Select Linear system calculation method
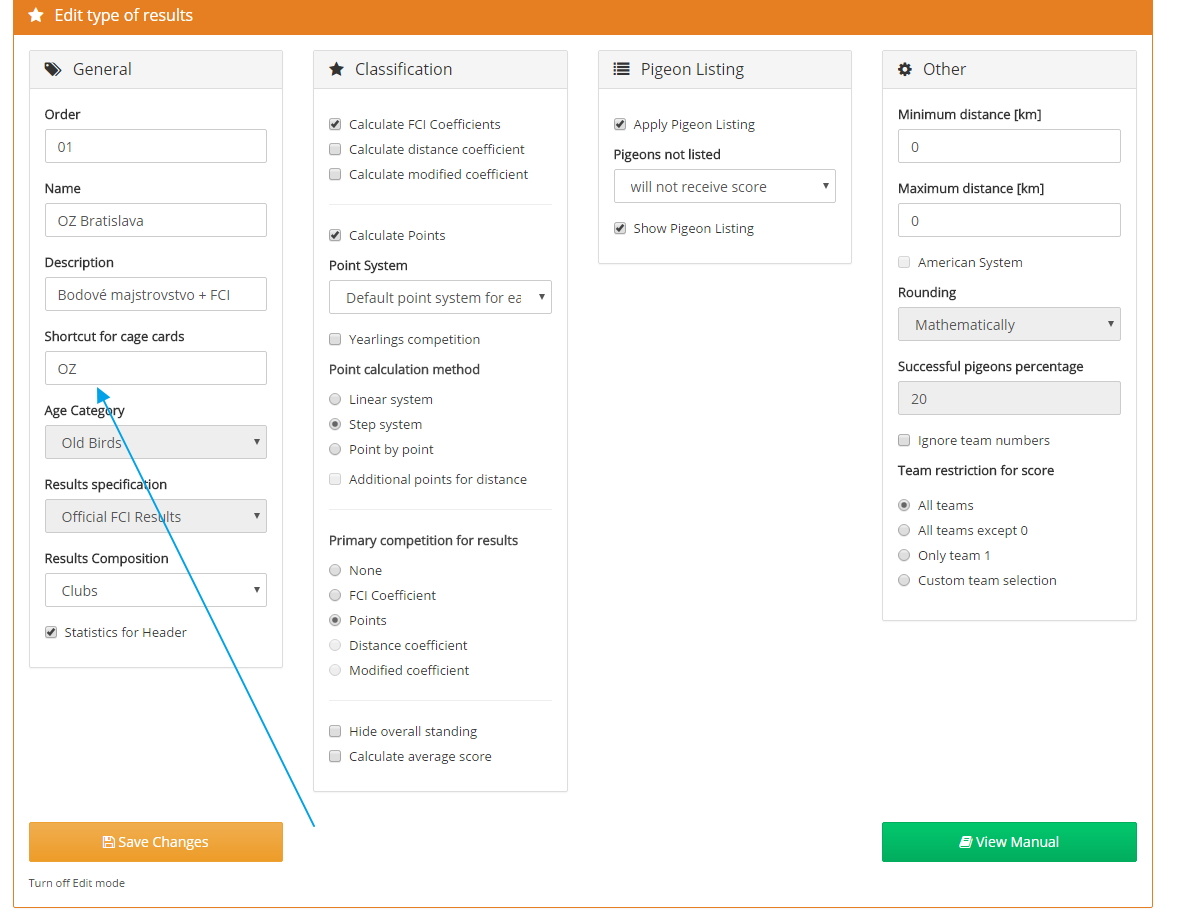The width and height of the screenshot is (1193, 924). click(336, 399)
